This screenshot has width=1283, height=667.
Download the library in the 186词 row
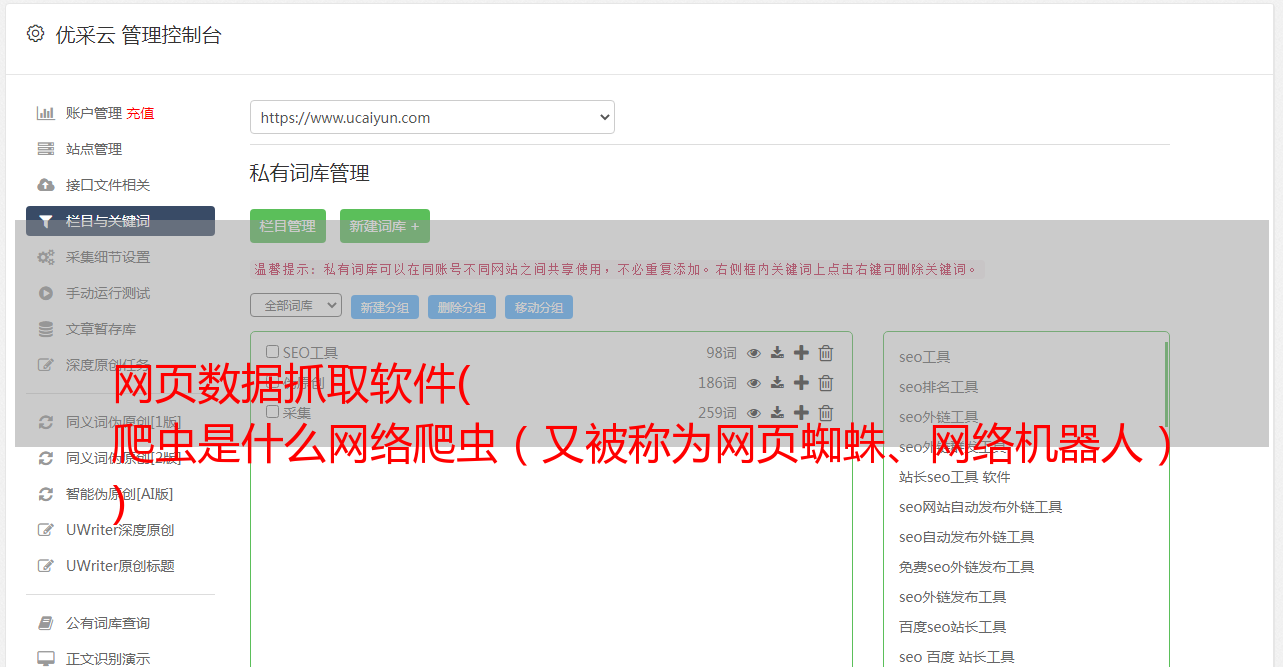777,383
